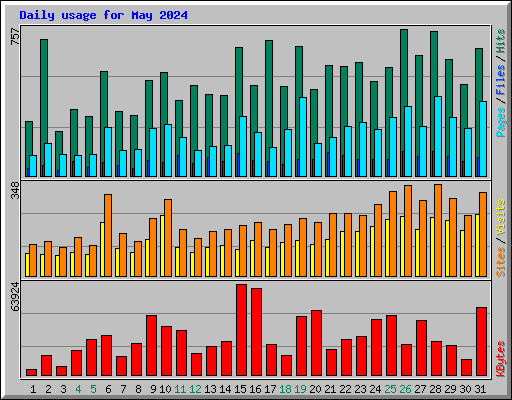Click day 6 on the x-axis

point(108,389)
